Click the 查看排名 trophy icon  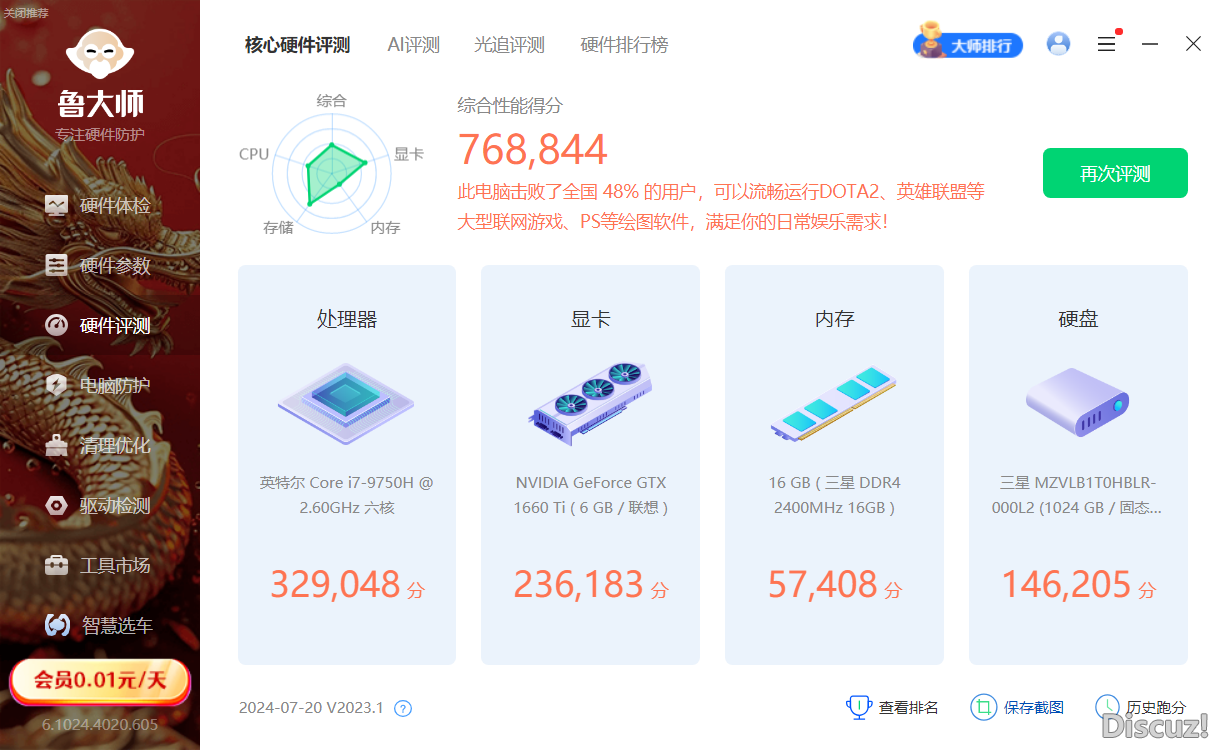coord(859,707)
